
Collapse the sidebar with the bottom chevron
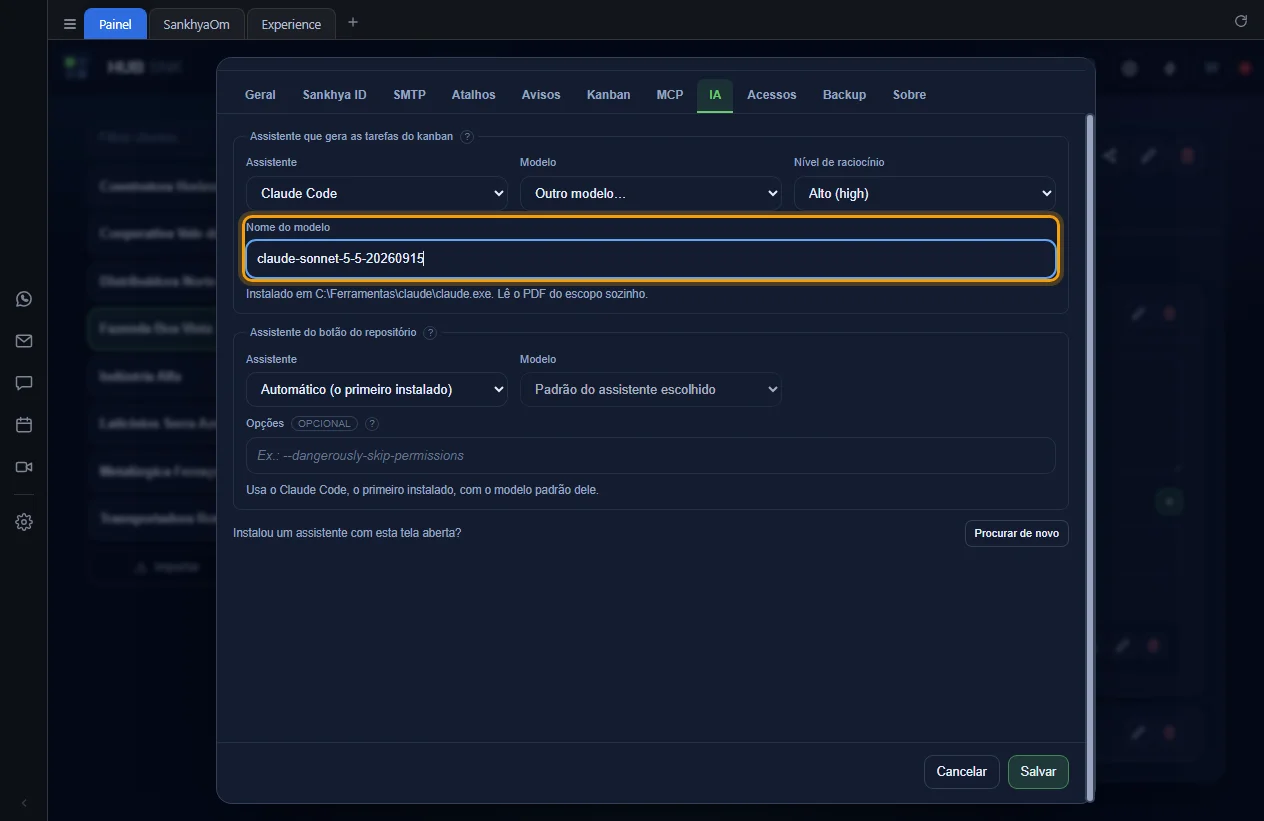(24, 803)
